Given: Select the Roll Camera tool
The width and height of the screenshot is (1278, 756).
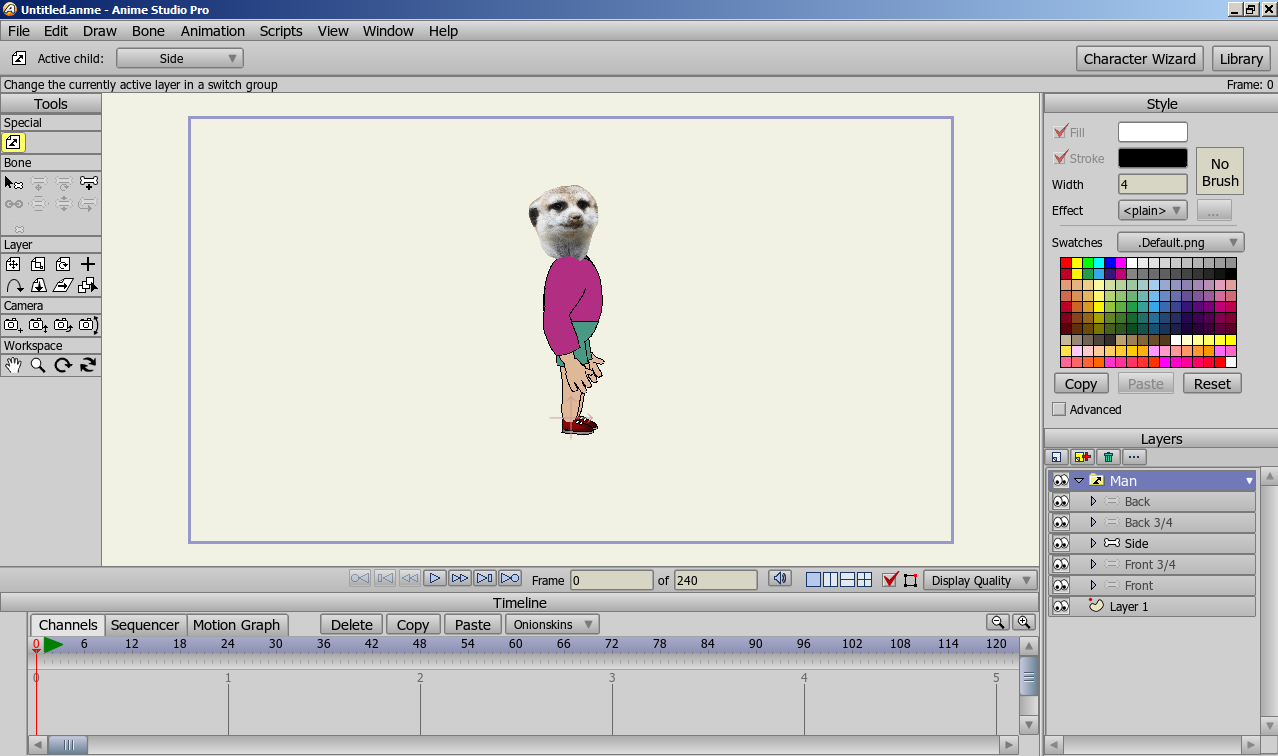Looking at the screenshot, I should coord(63,325).
